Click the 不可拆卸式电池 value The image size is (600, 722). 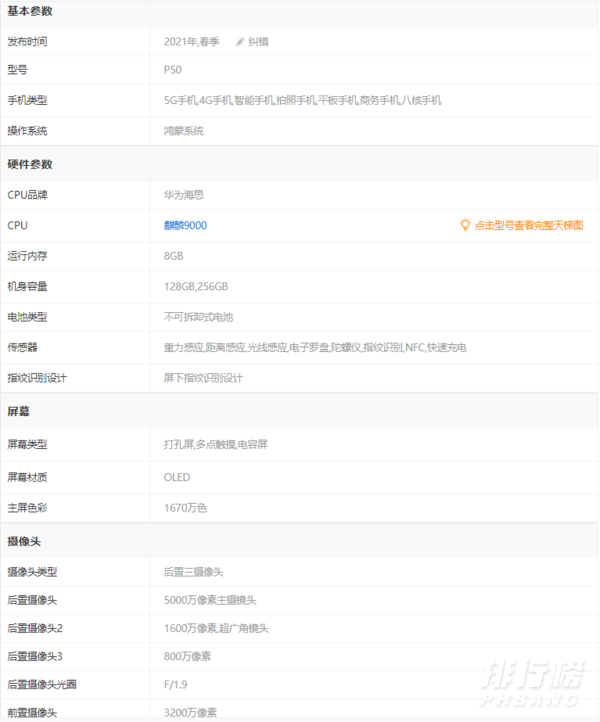[x=198, y=317]
